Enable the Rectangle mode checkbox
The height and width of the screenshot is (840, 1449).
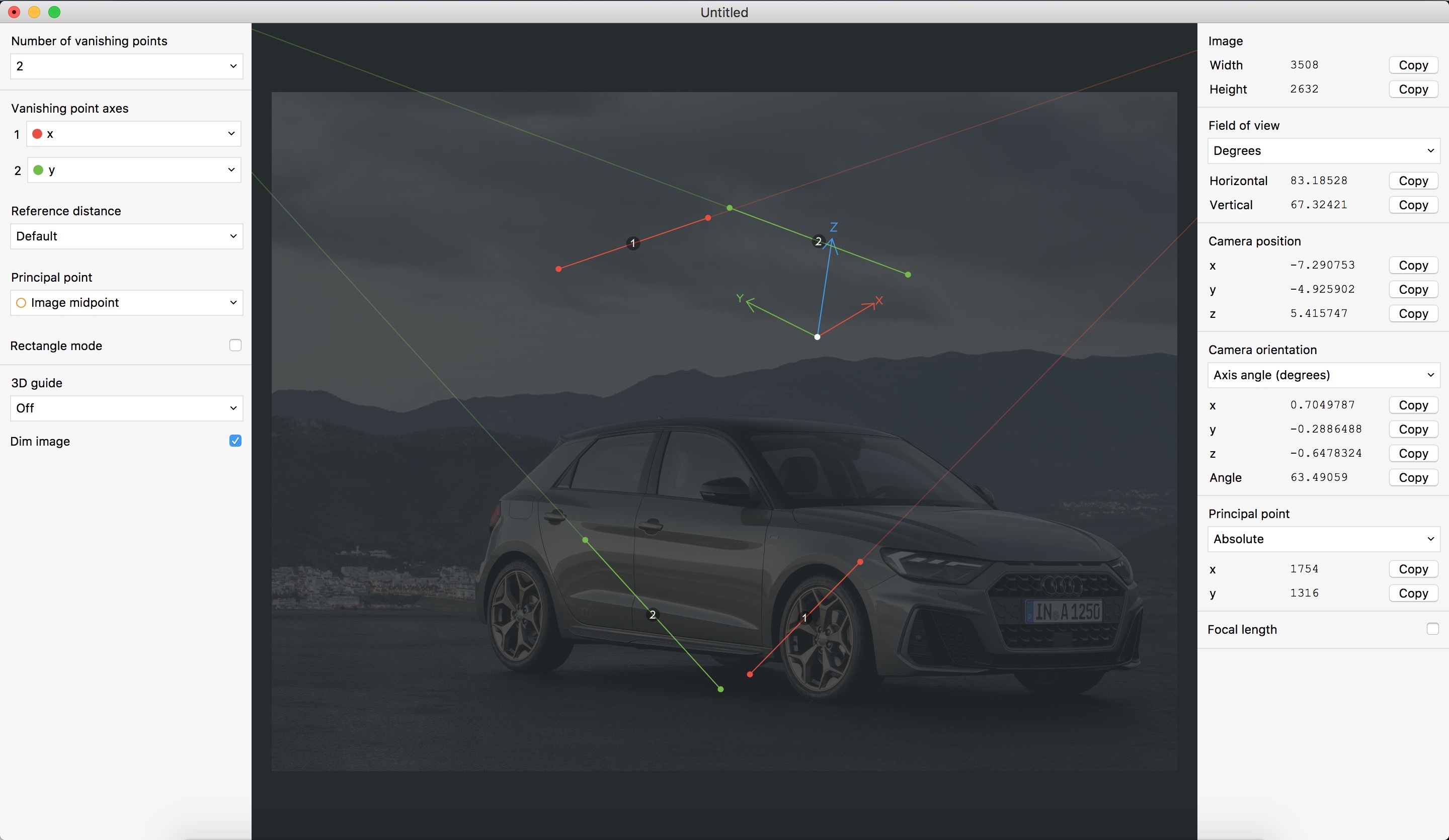coord(235,345)
